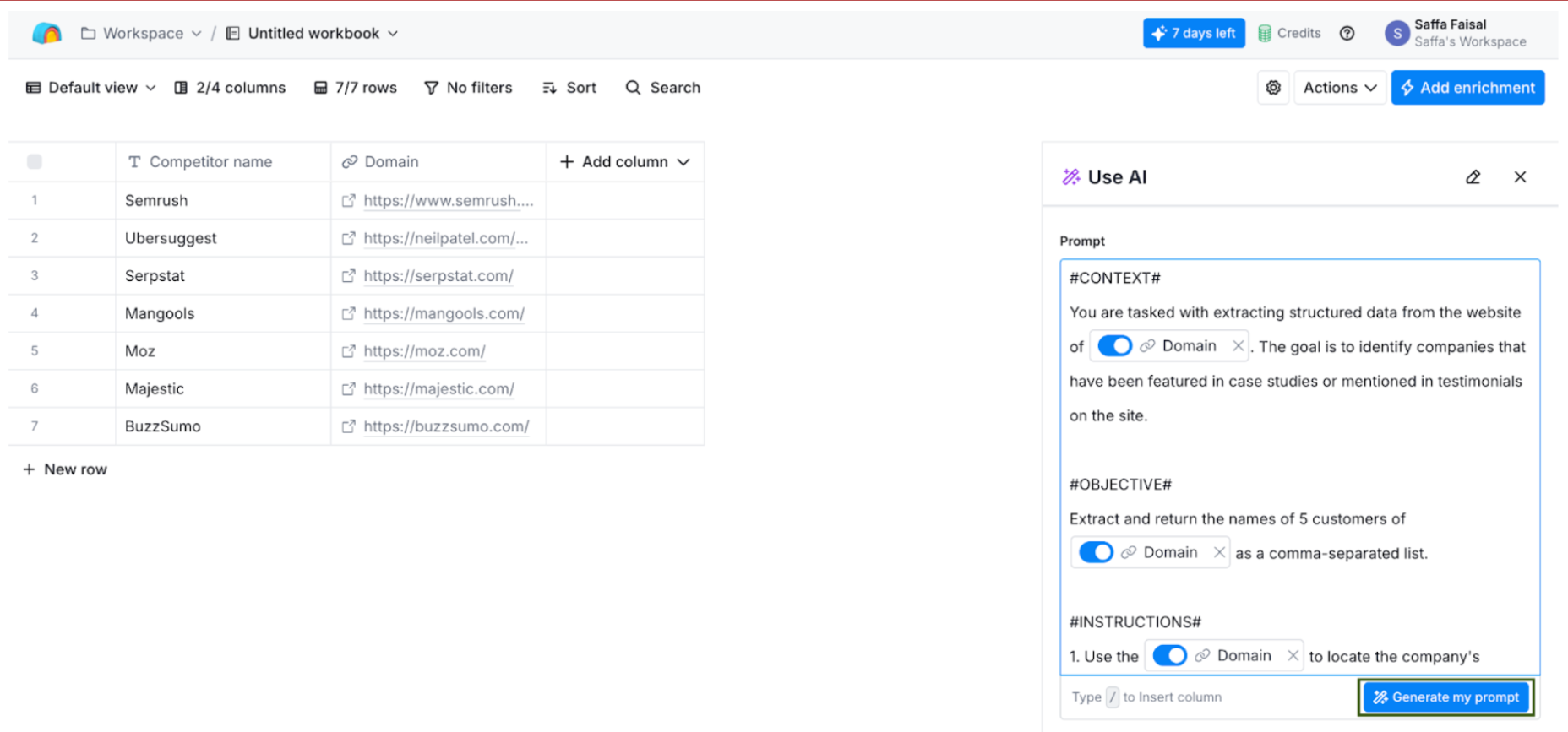This screenshot has width=1568, height=732.
Task: Click the help question mark icon
Action: pos(1347,34)
